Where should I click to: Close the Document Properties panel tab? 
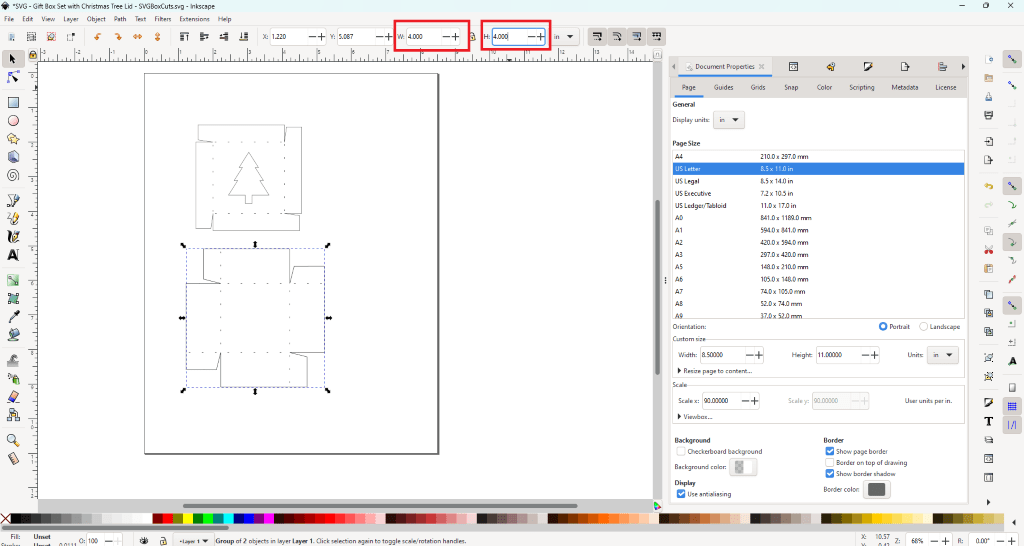[762, 67]
